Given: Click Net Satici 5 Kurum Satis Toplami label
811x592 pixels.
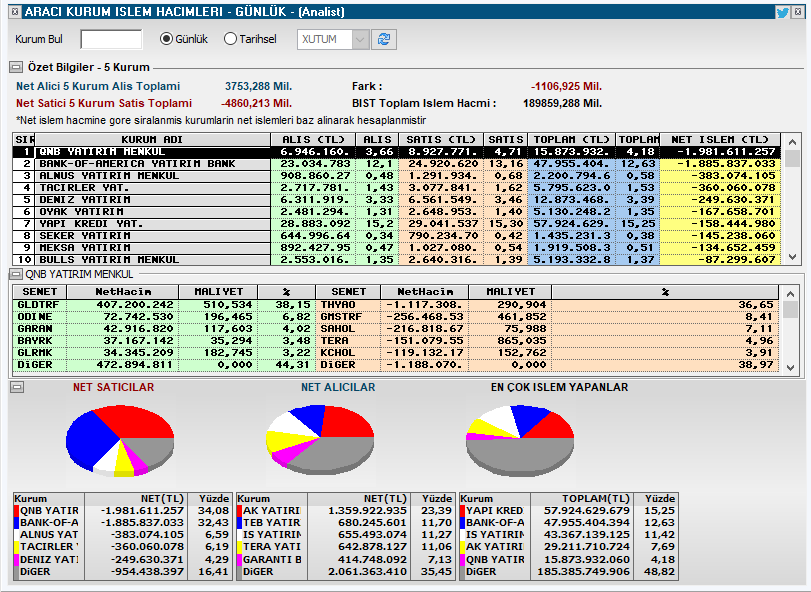Looking at the screenshot, I should pos(104,103).
